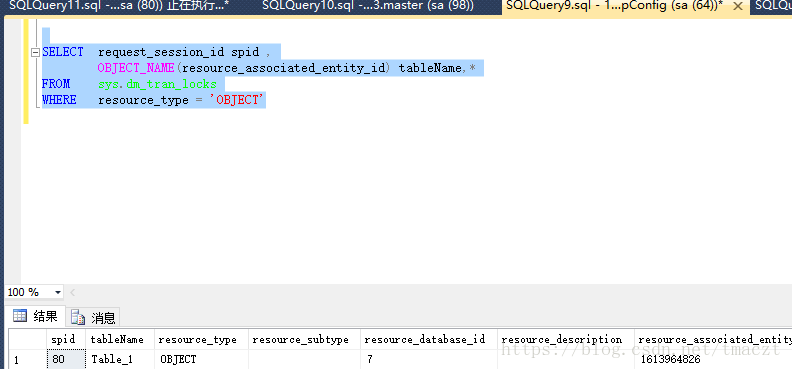Select the database id cell 7

[x=429, y=359]
